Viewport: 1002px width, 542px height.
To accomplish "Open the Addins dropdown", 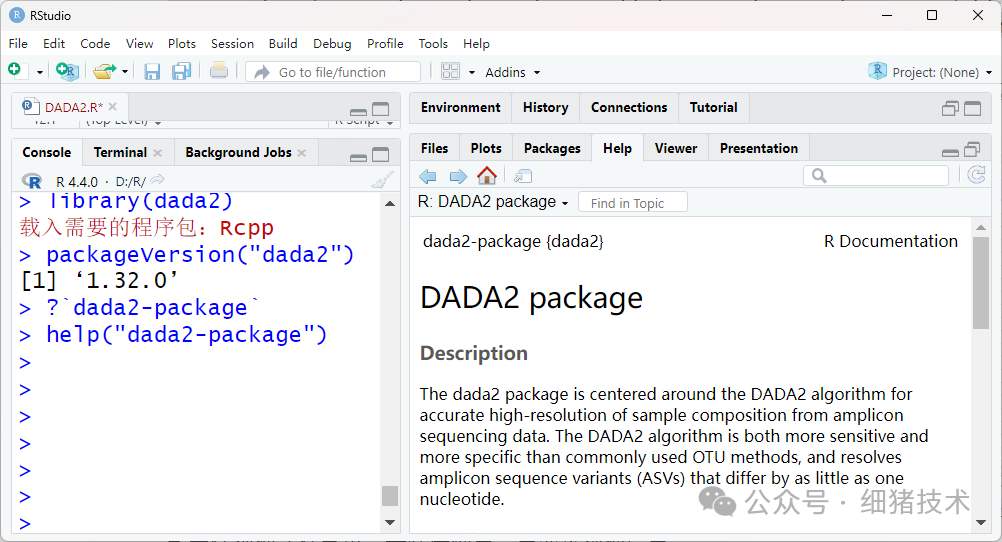I will (512, 72).
